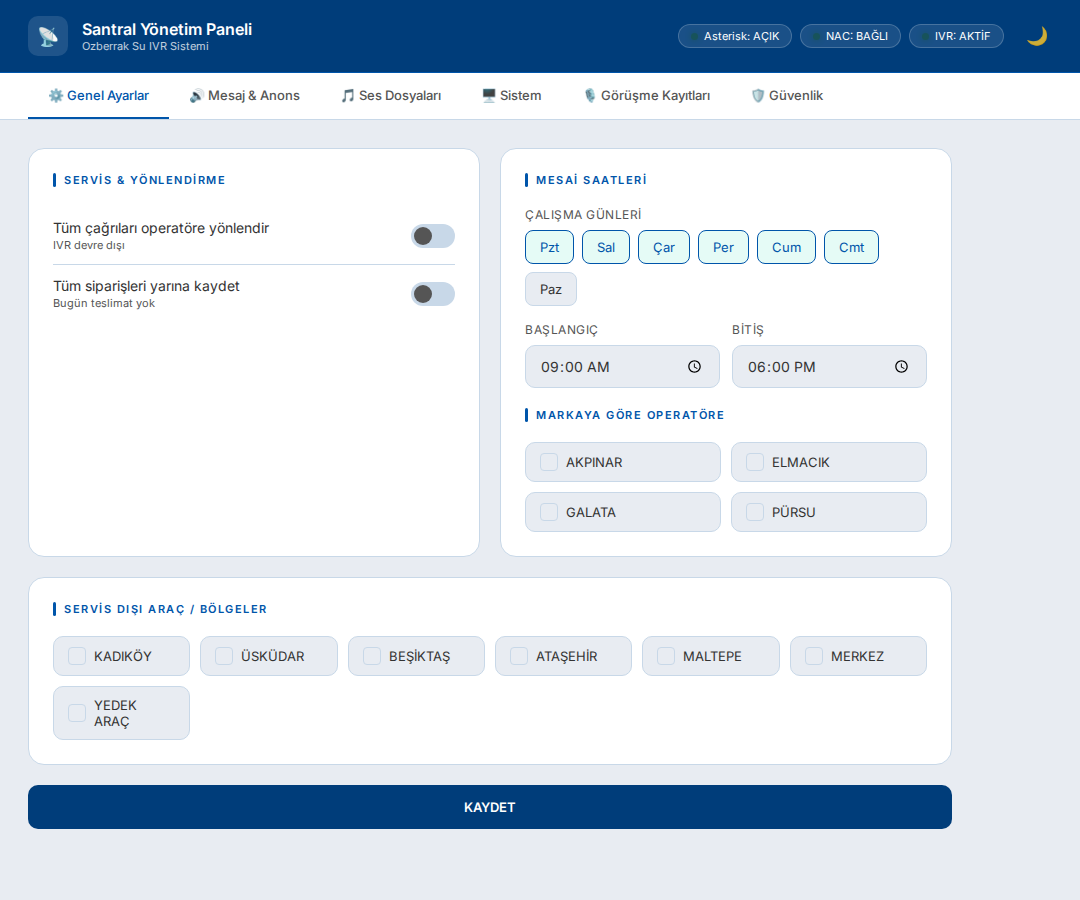Select the MALTEPE region checkbox

666,656
